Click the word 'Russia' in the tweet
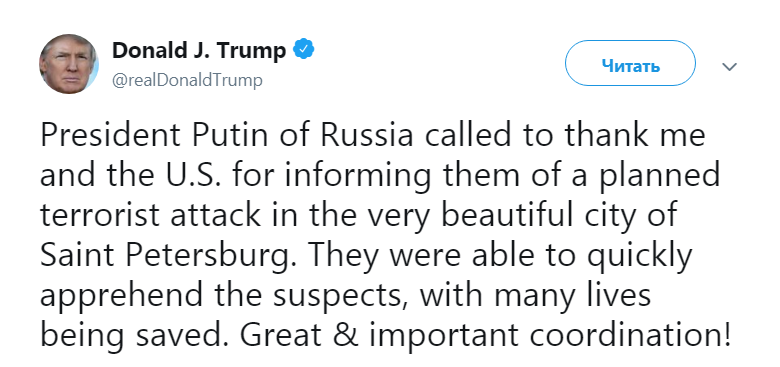 tap(367, 136)
